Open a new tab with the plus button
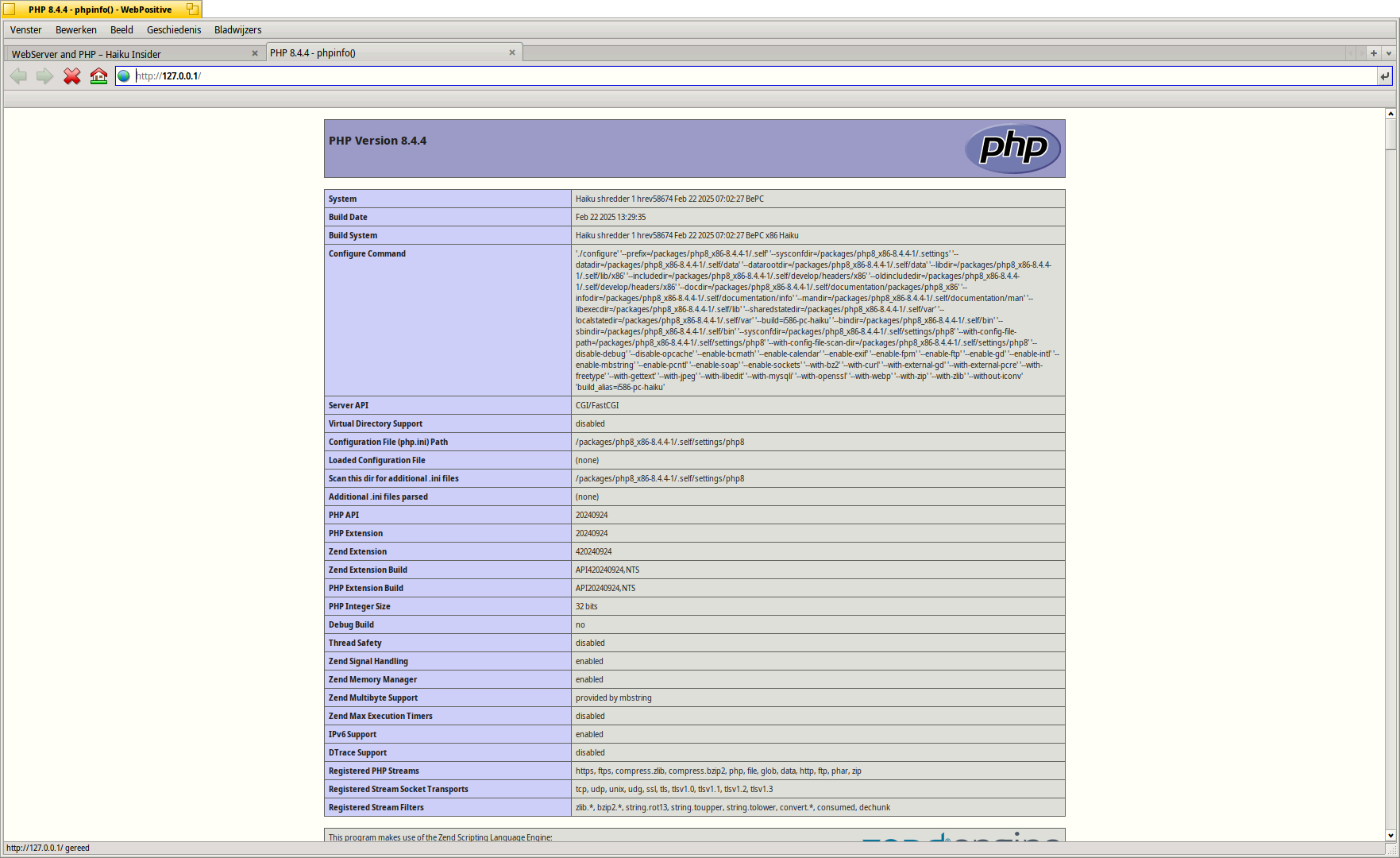The width and height of the screenshot is (1400, 858). coord(1374,53)
